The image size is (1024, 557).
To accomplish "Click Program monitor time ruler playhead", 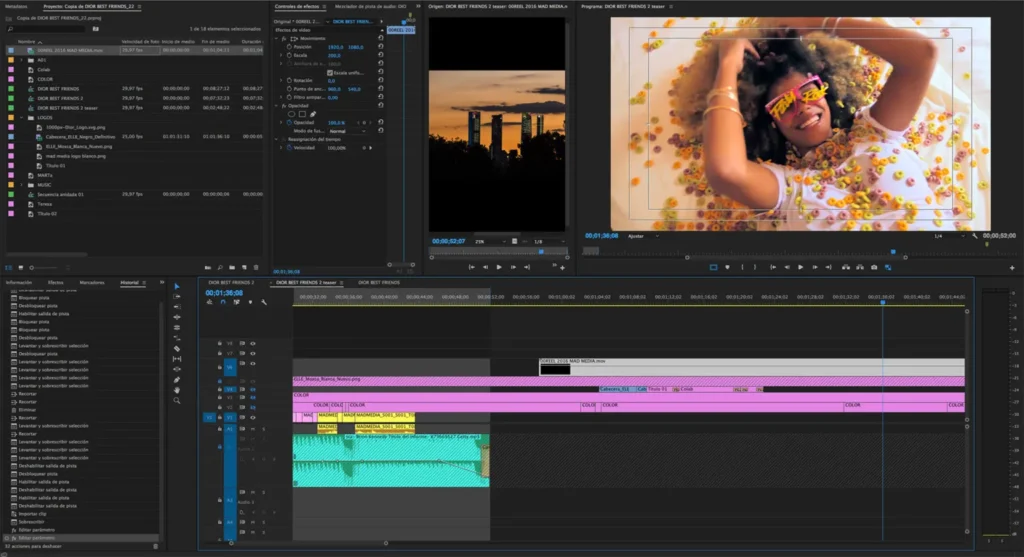I will click(x=893, y=251).
